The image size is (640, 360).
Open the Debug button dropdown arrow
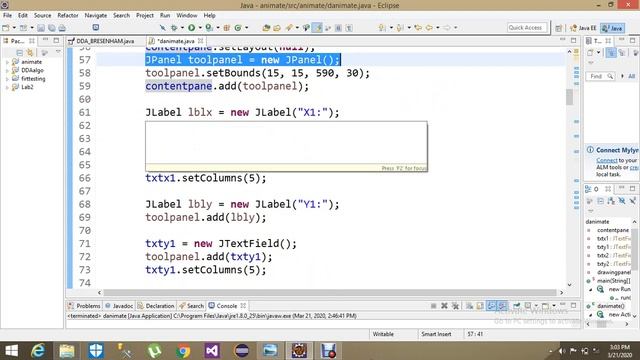(x=182, y=28)
